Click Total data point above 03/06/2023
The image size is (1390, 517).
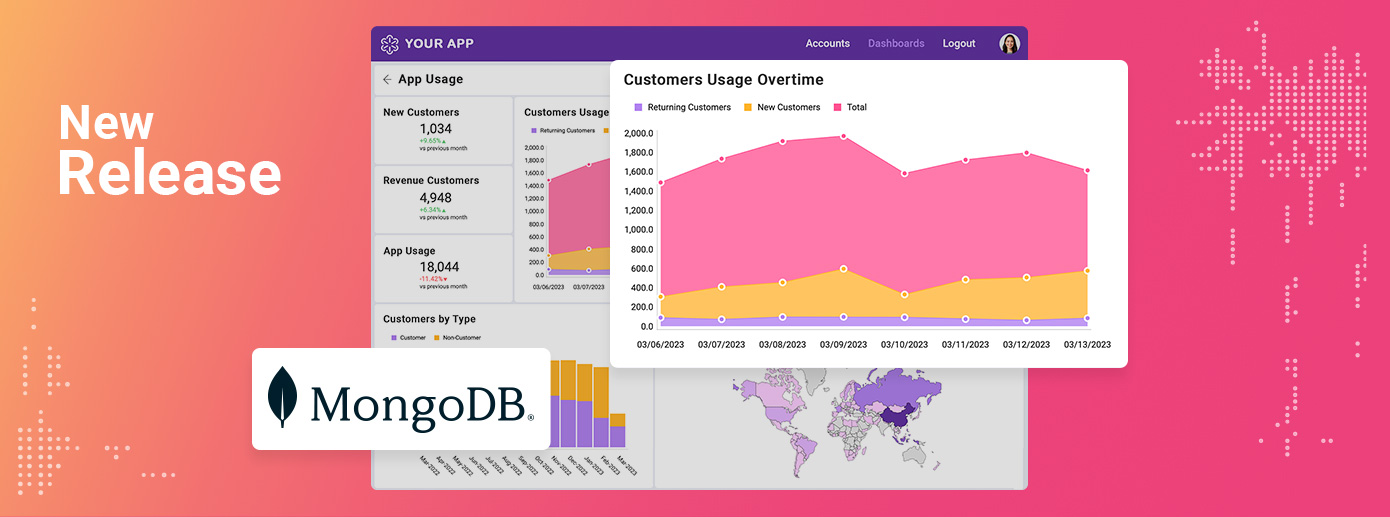coord(660,183)
